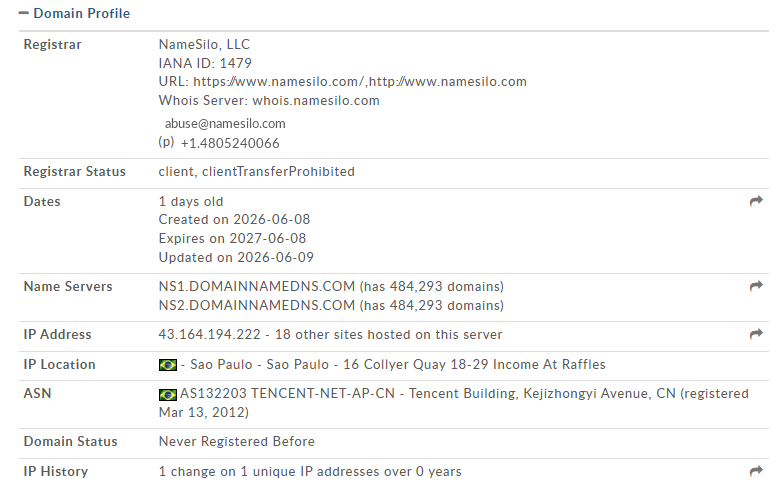Click the IP address 43.164.194.222
776x488 pixels.
coord(209,335)
